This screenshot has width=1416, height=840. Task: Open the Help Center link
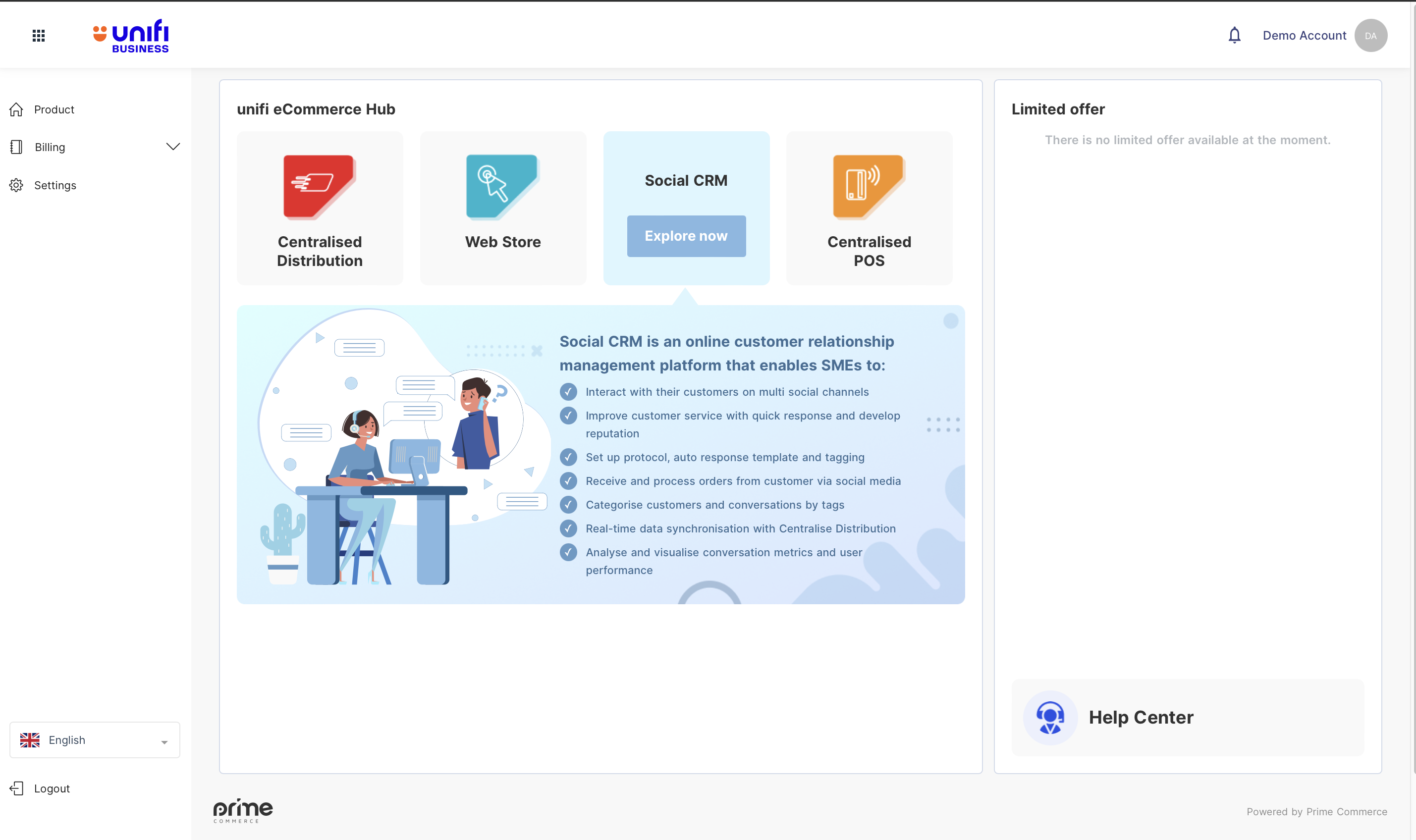[x=1141, y=717]
